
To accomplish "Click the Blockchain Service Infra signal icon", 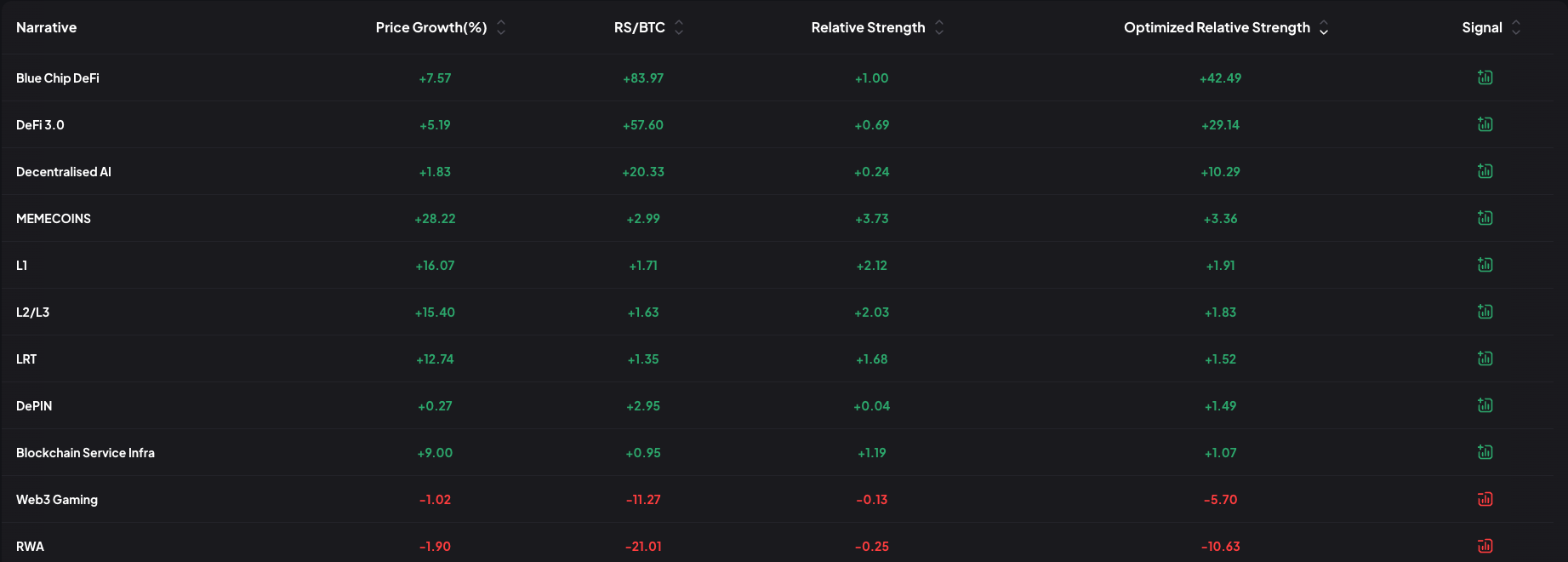I will tap(1485, 452).
